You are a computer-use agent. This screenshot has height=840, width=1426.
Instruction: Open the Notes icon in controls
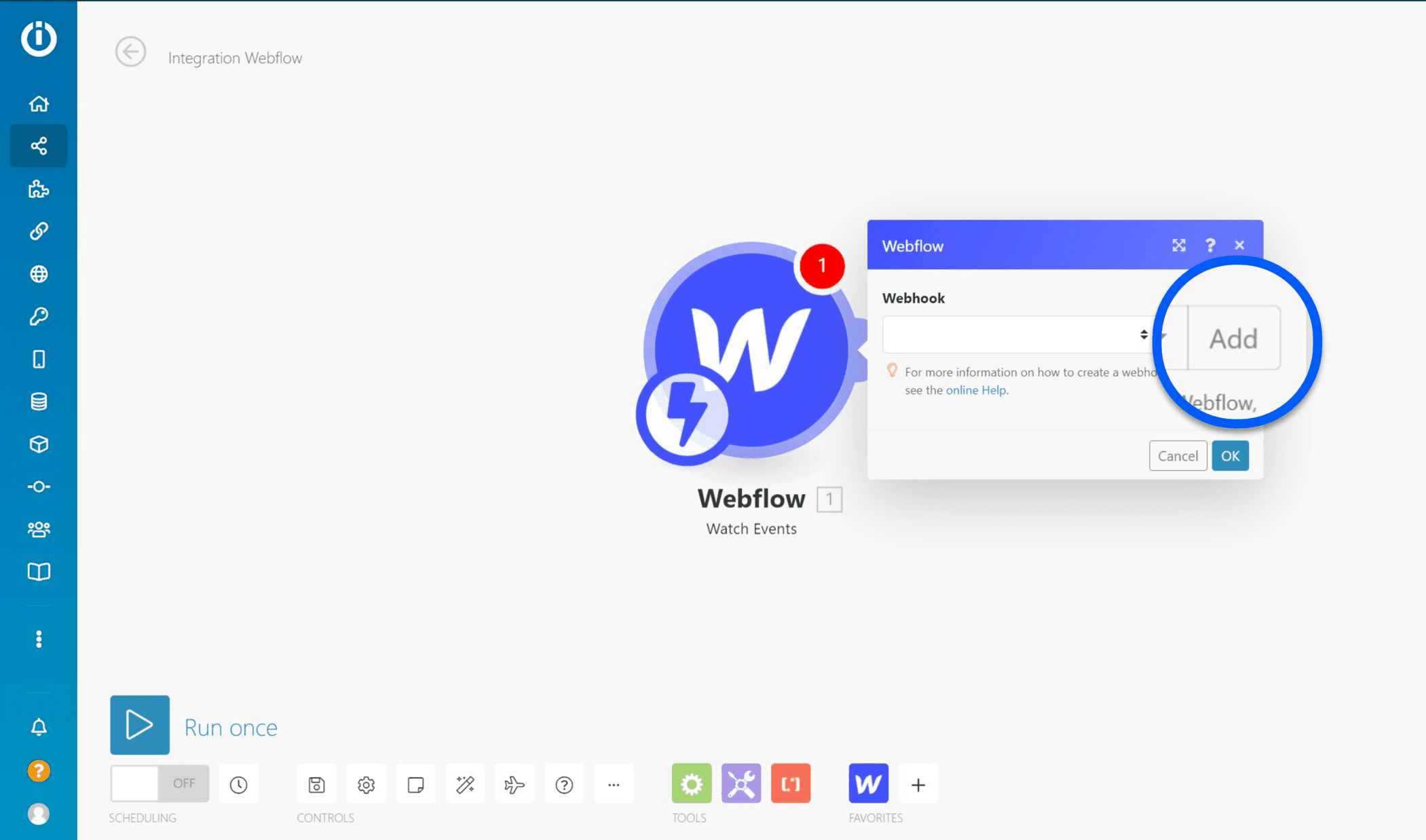pyautogui.click(x=415, y=784)
